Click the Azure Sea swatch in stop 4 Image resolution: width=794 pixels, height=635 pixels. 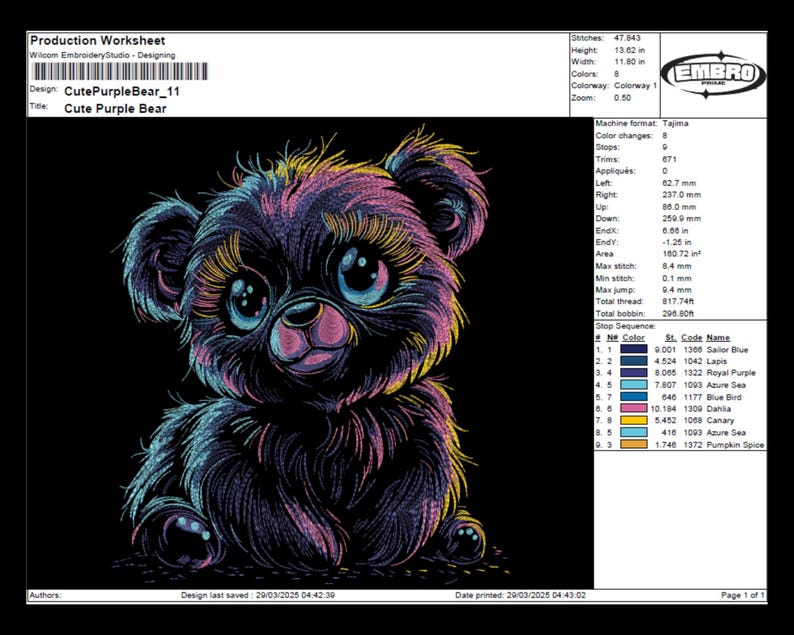click(x=633, y=385)
